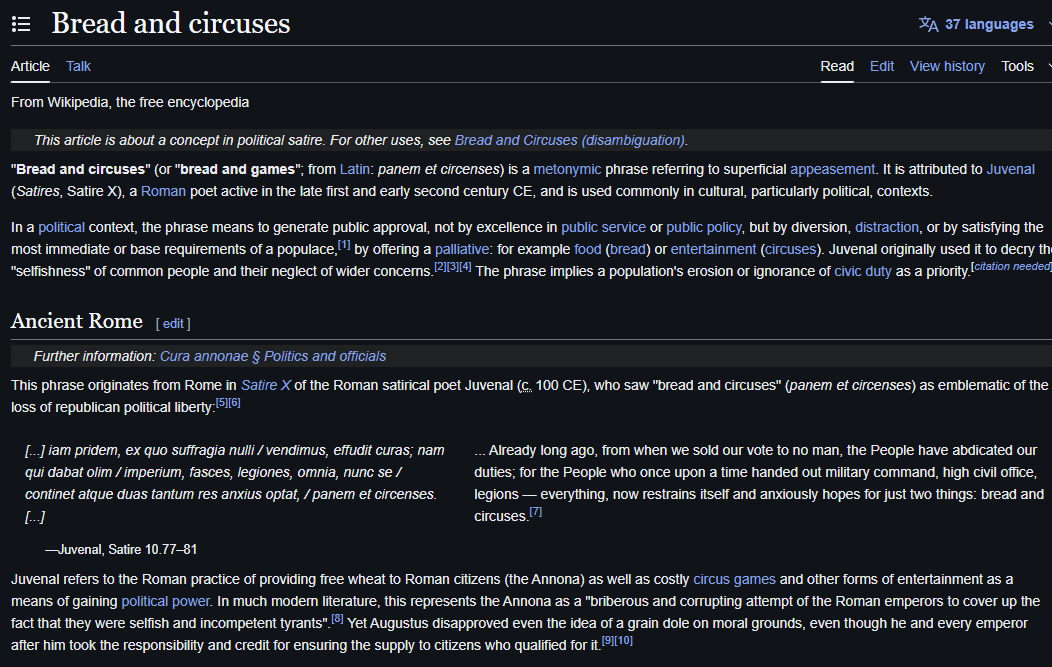Open the circuses link in parentheses
Viewport: 1052px width, 667px height.
(x=790, y=250)
